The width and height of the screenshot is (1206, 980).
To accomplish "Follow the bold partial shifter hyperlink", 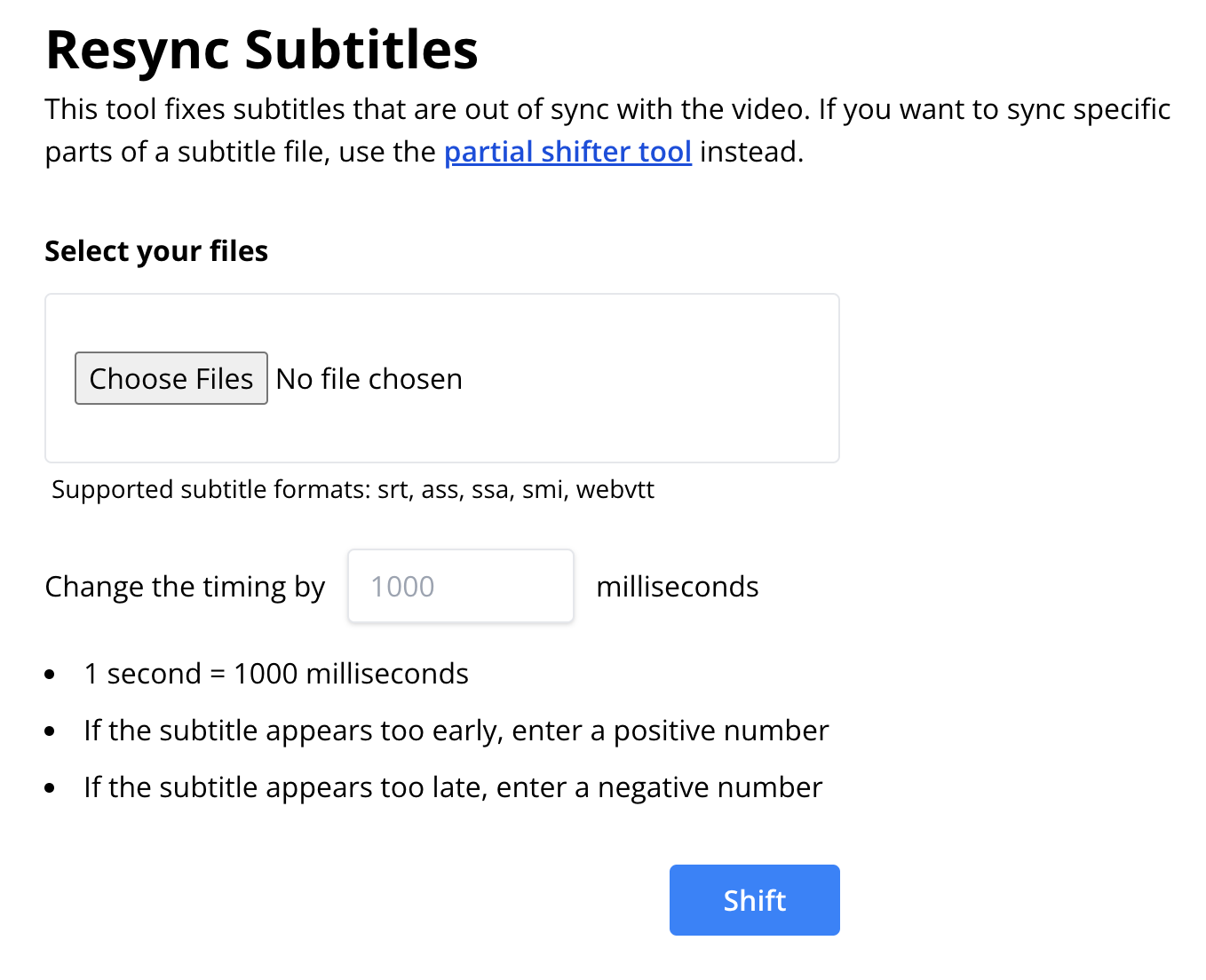I will [567, 152].
